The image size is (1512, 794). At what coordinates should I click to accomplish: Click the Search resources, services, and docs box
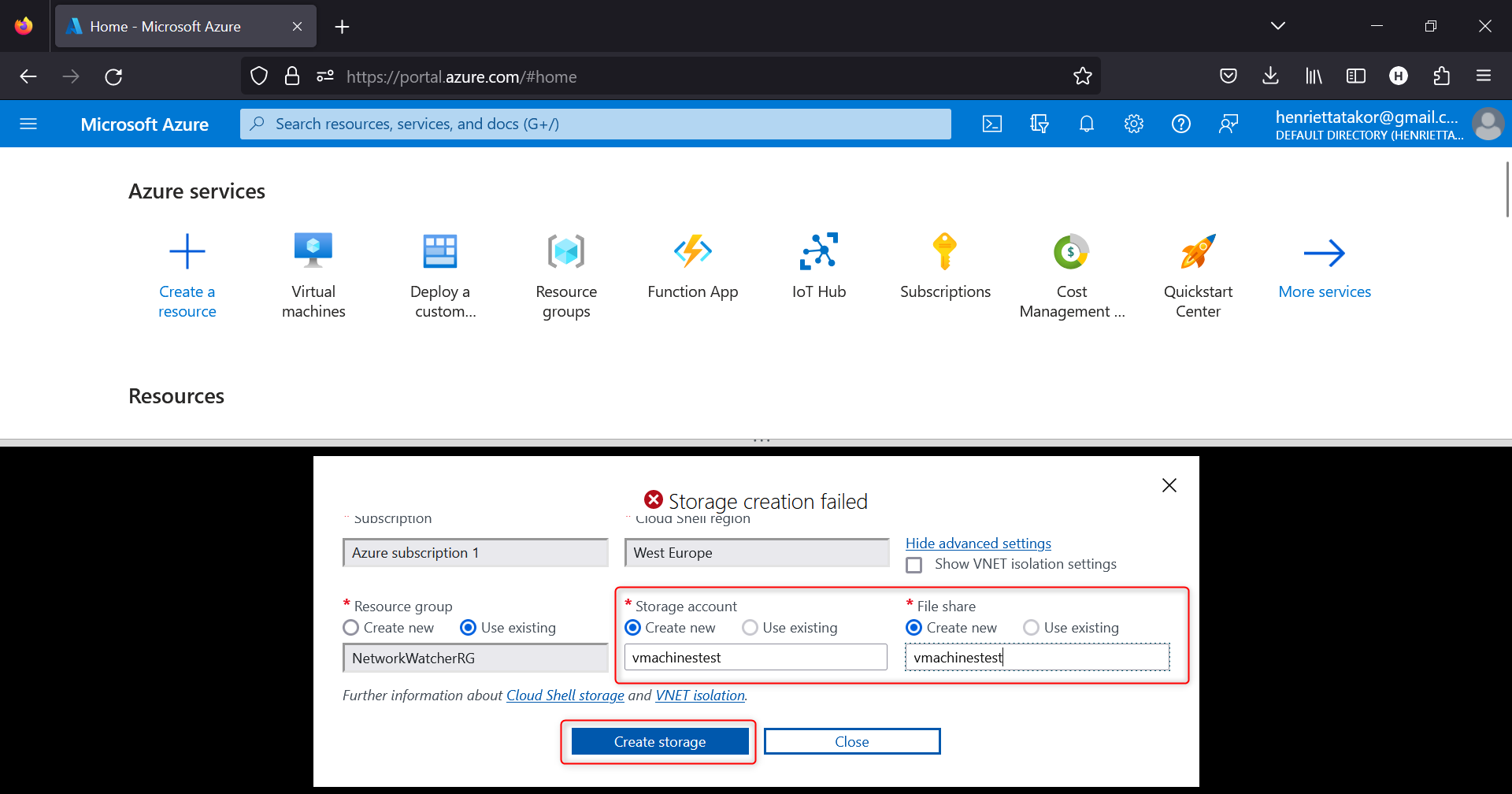(x=595, y=124)
